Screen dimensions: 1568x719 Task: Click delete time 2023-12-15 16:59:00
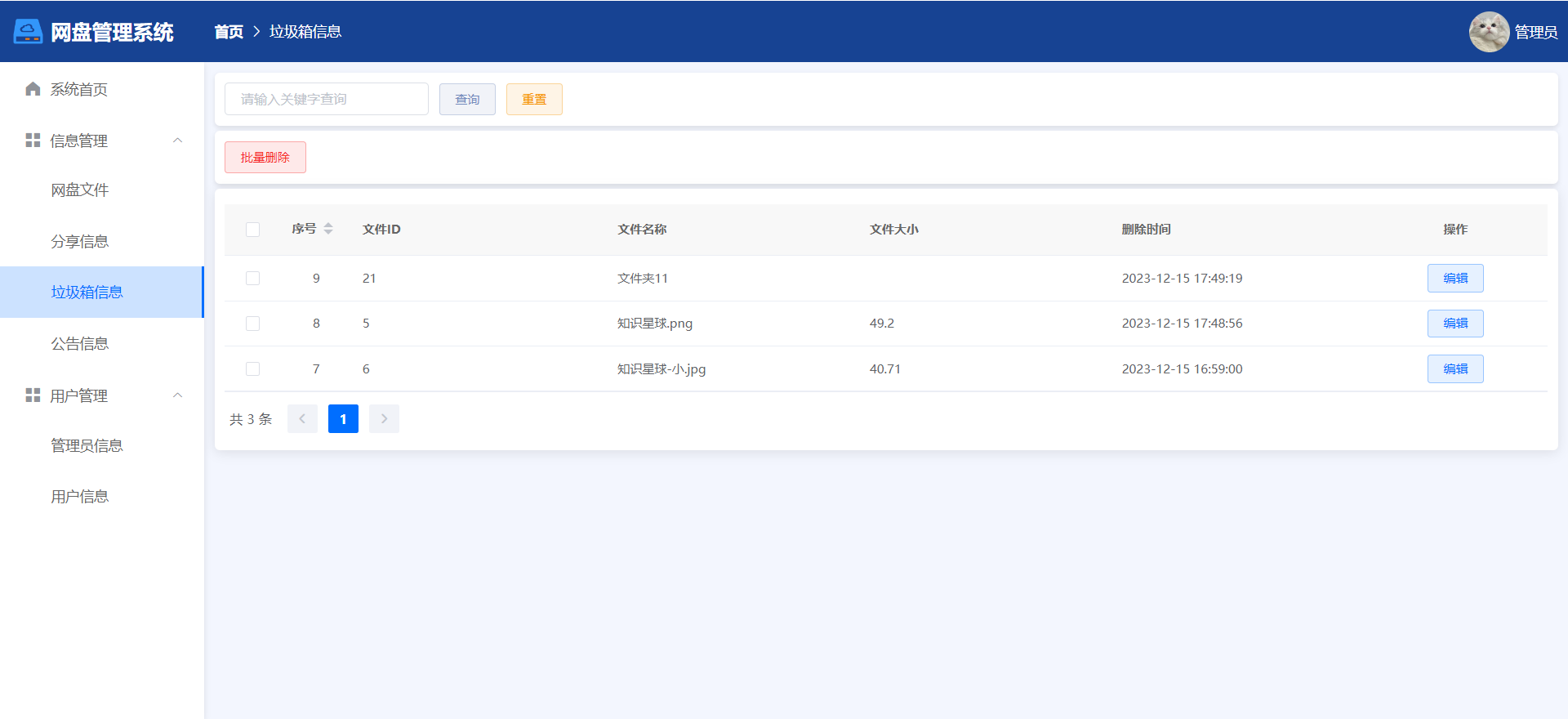(1182, 369)
